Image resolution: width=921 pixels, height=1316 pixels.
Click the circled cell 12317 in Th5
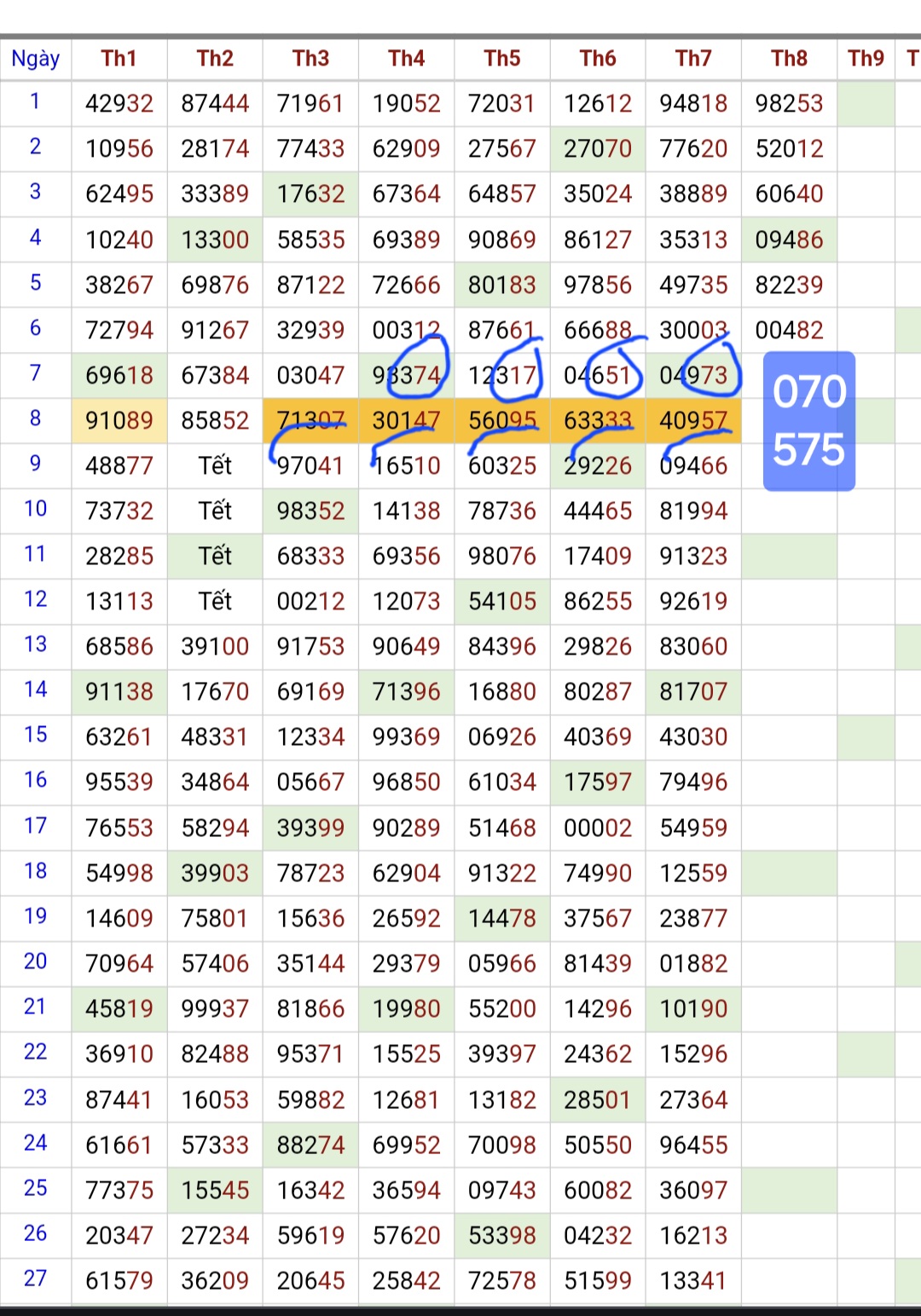tap(502, 375)
